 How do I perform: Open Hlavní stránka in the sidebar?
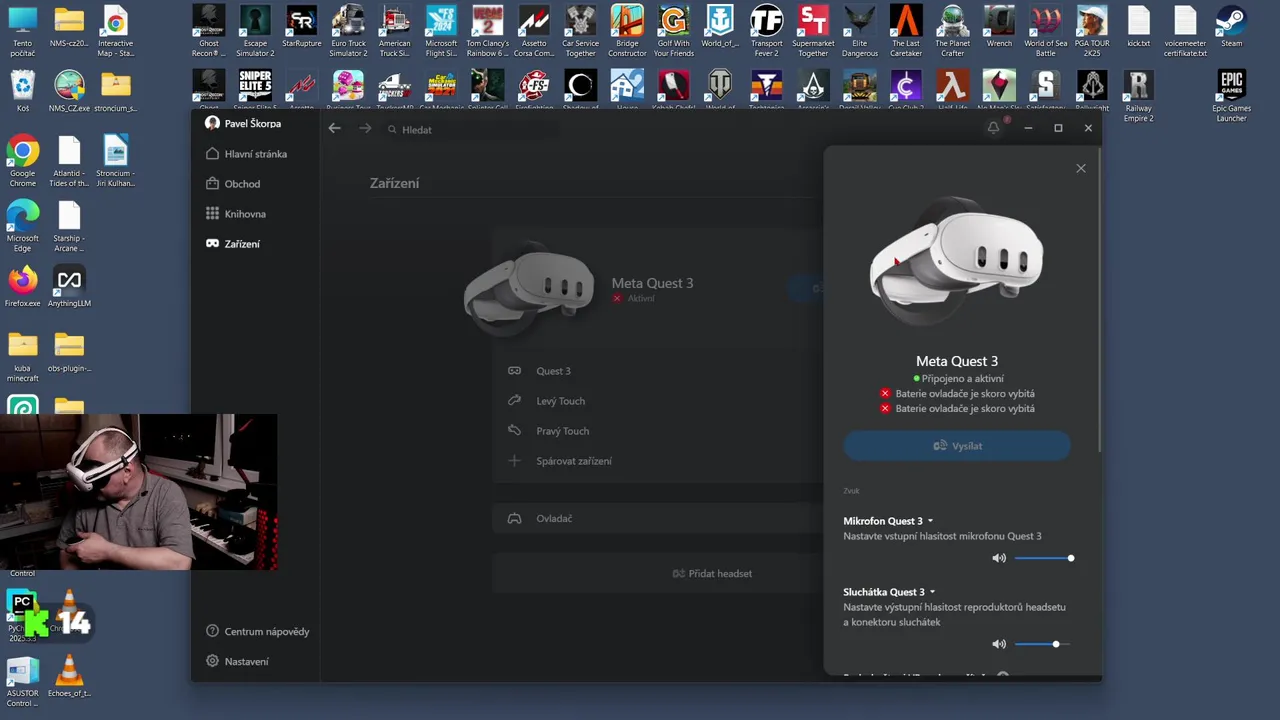coord(246,154)
